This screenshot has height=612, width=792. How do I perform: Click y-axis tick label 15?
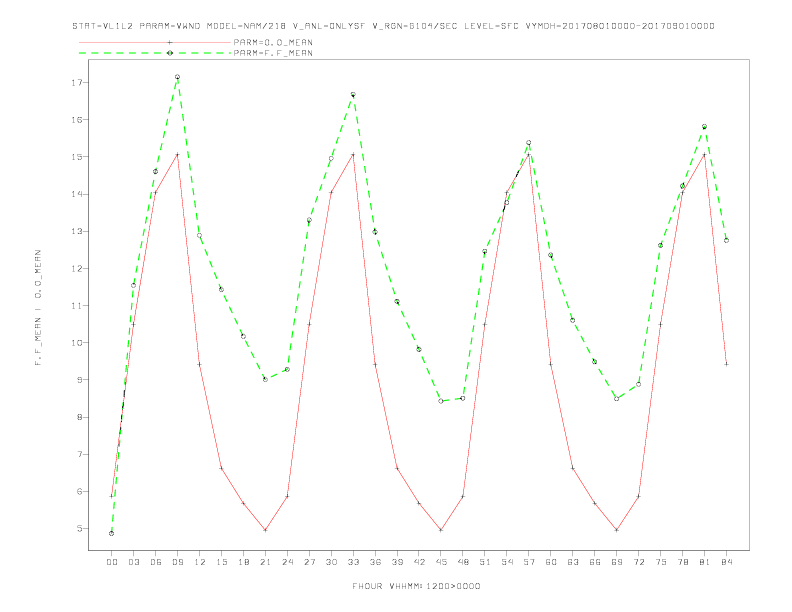click(77, 157)
